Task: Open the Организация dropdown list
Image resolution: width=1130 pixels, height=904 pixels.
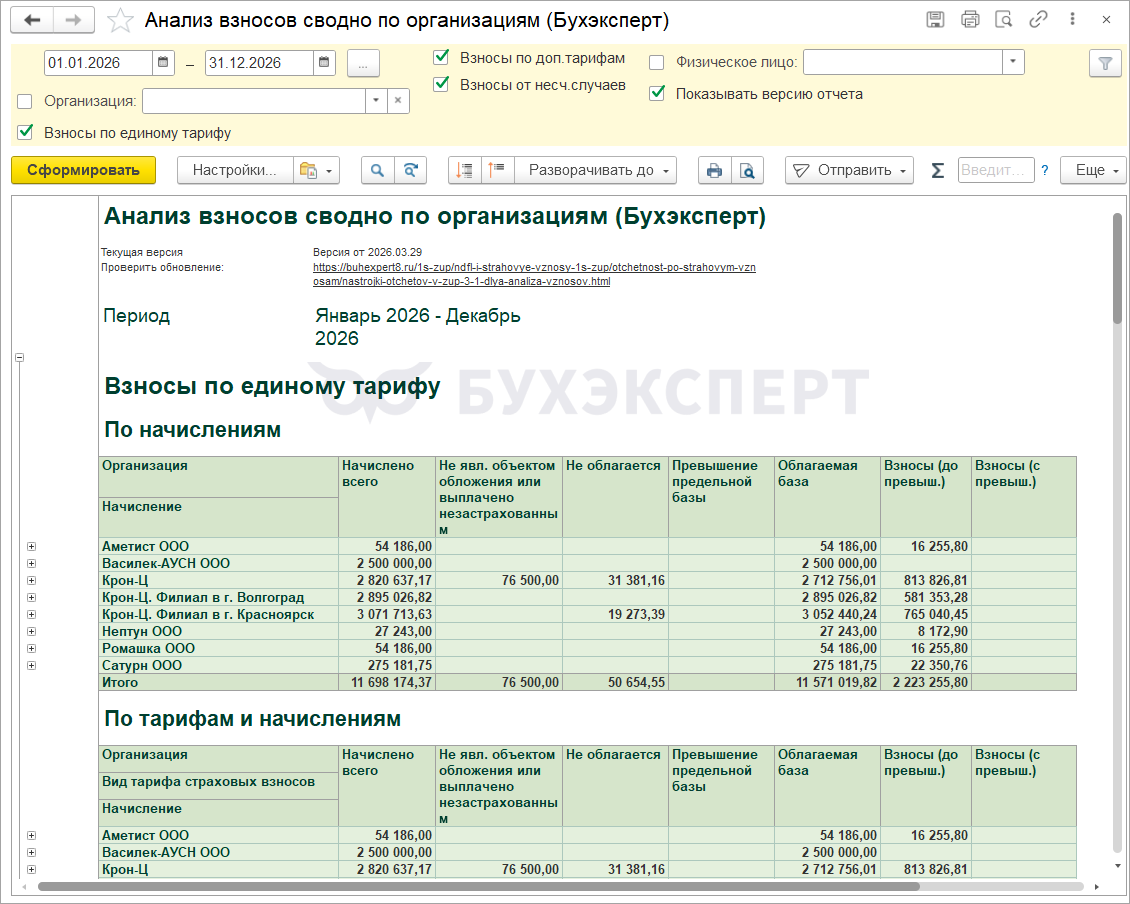Action: point(376,101)
